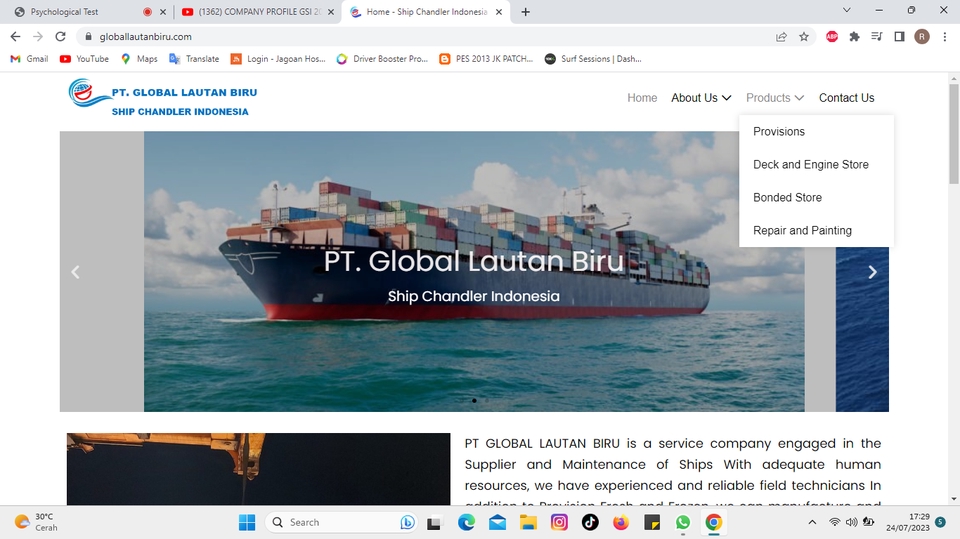Open the Translate bookmark

pyautogui.click(x=194, y=59)
